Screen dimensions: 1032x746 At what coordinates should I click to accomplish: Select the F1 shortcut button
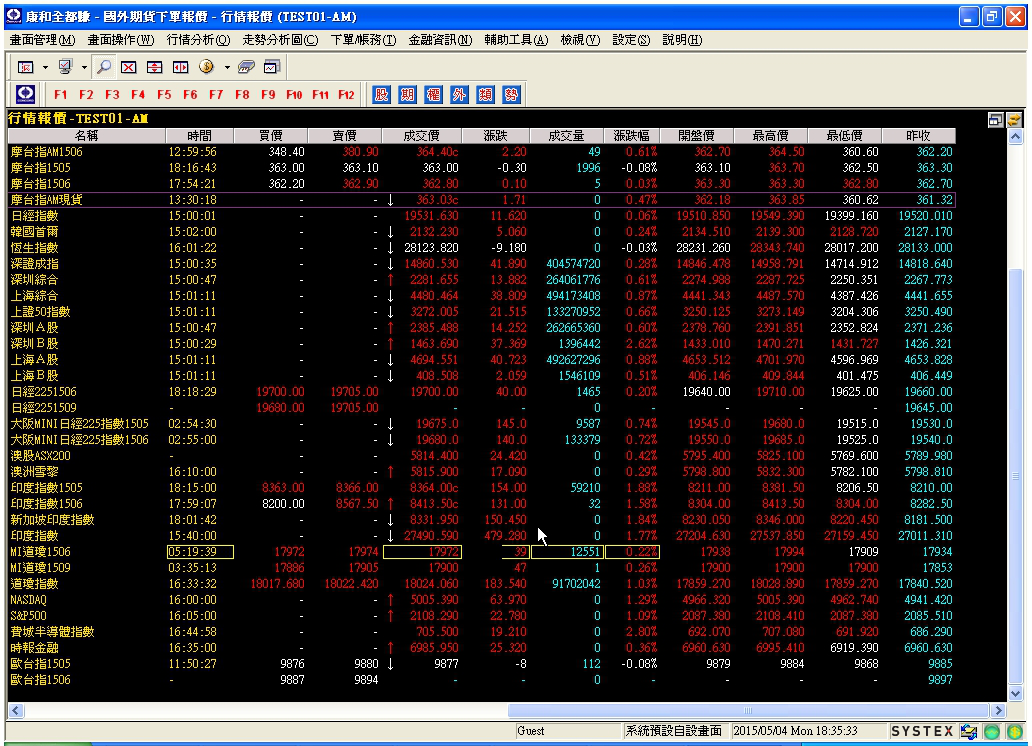61,95
